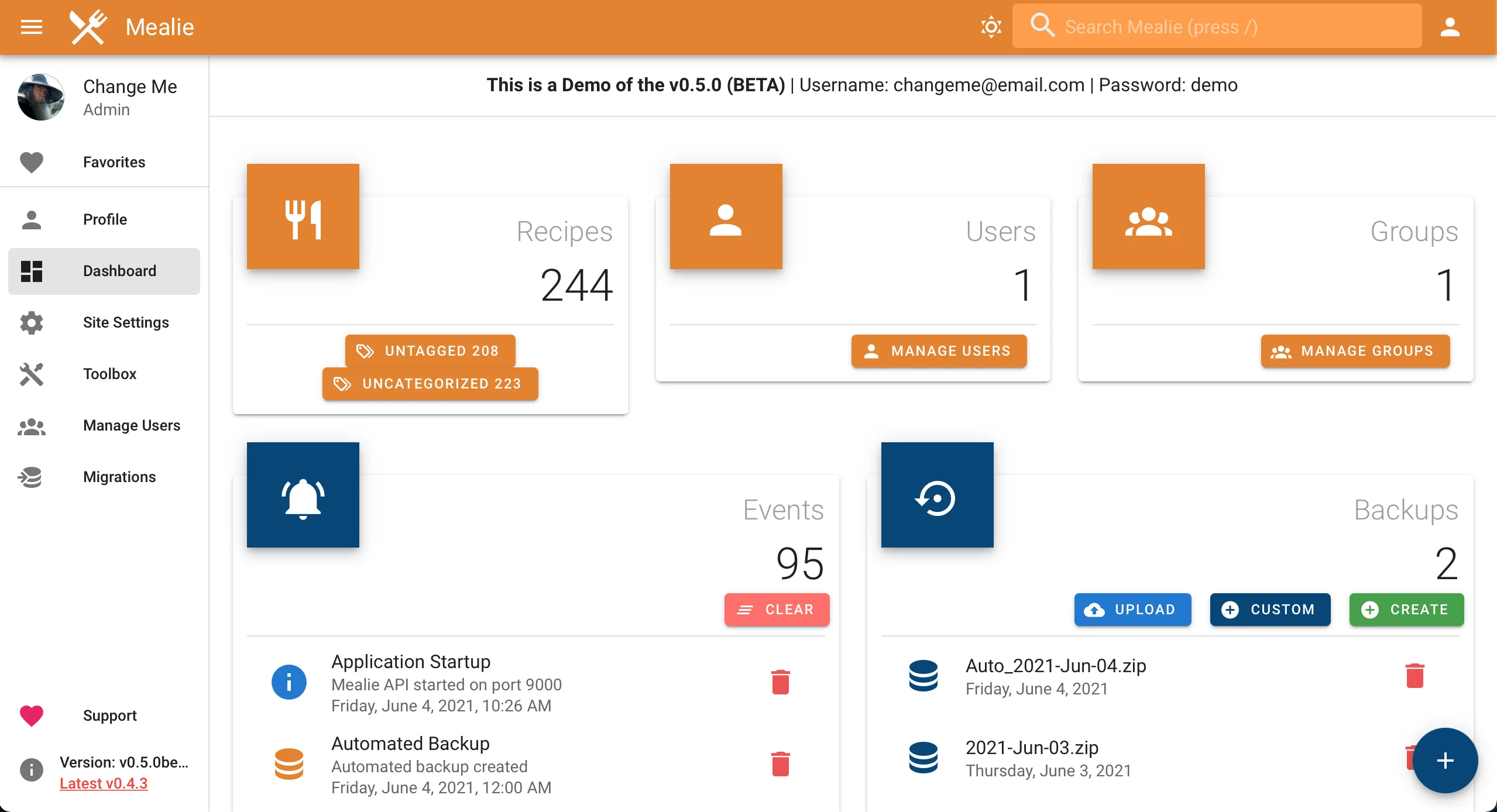1497x812 pixels.
Task: Click the Upload backup button
Action: [x=1132, y=610]
